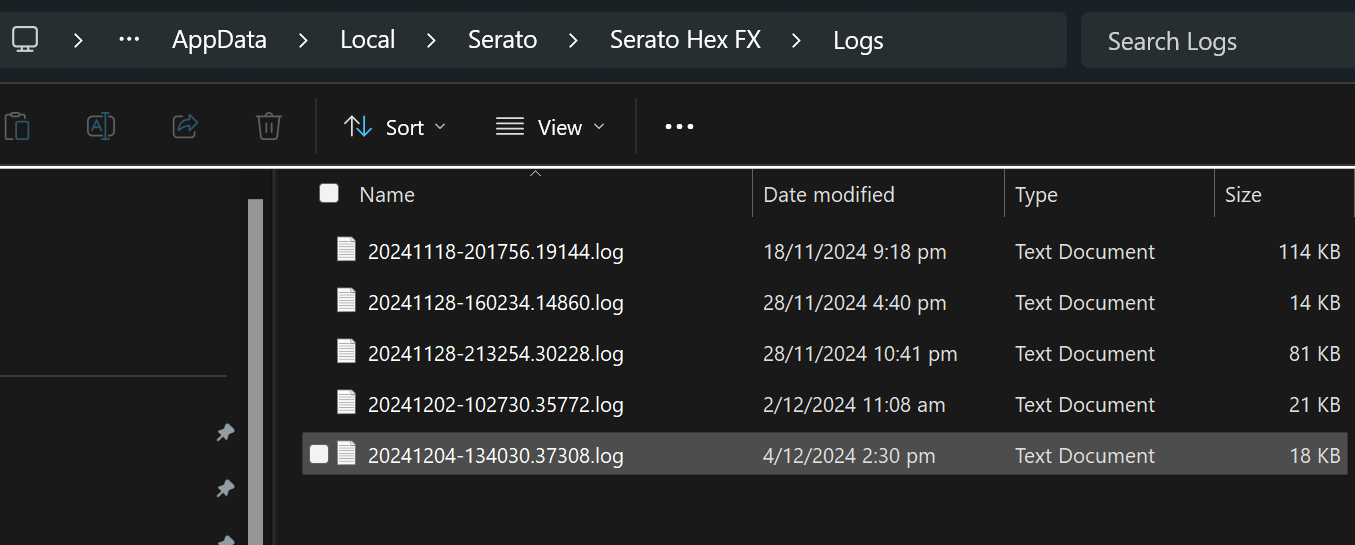Image resolution: width=1355 pixels, height=545 pixels.
Task: Go to the Serato Hex FX breadcrumb
Action: (x=685, y=40)
